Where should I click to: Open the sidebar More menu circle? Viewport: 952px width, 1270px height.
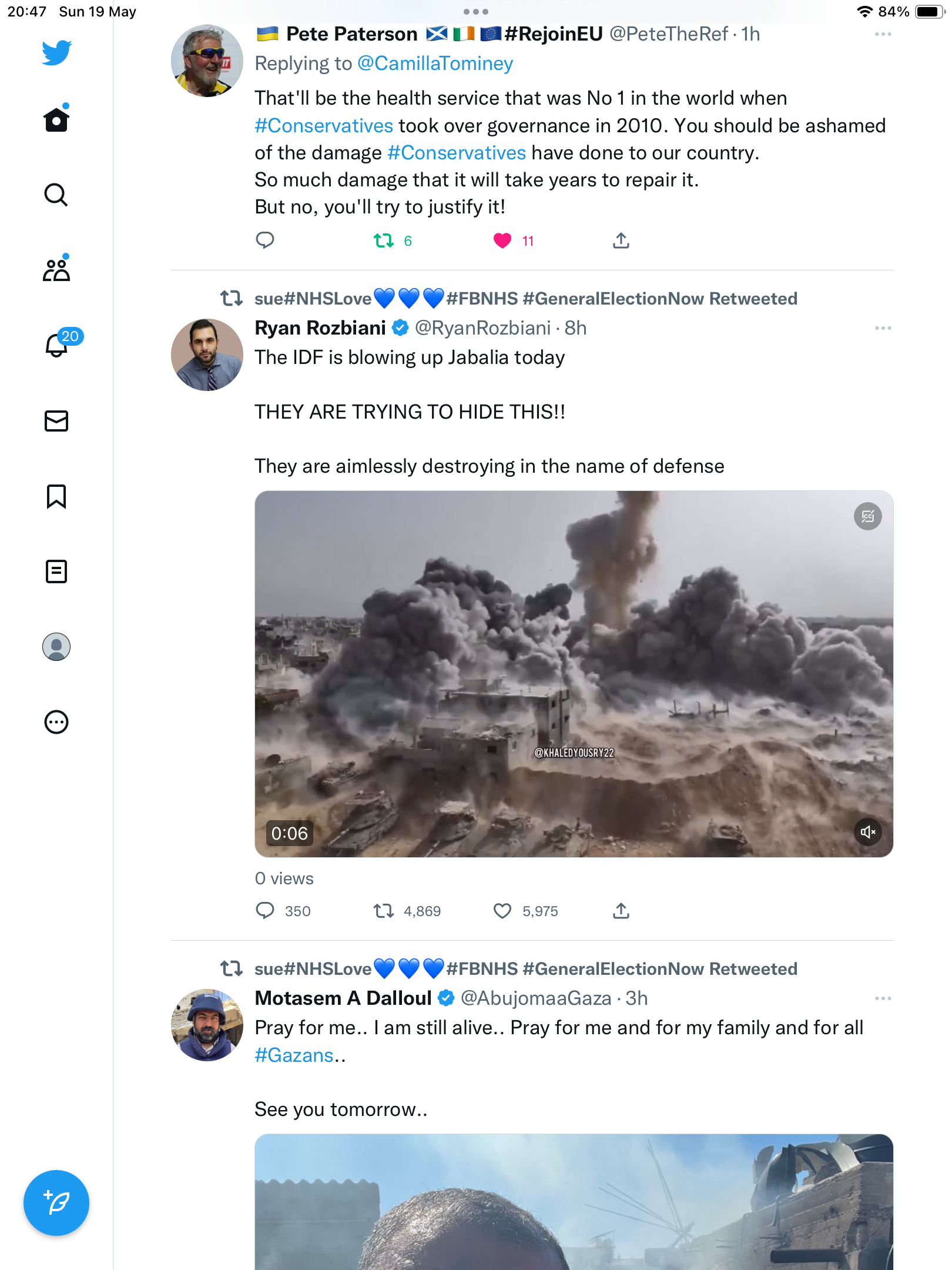point(56,722)
